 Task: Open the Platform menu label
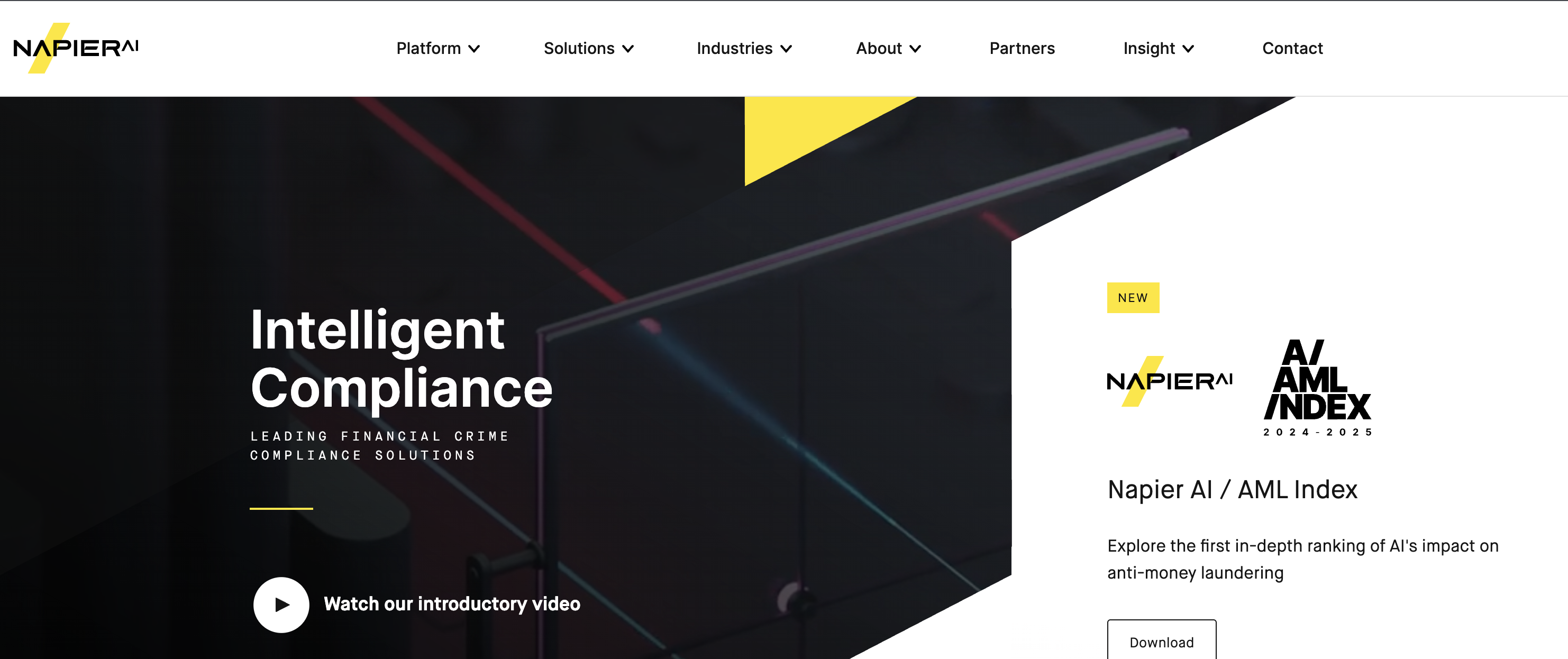pyautogui.click(x=429, y=48)
